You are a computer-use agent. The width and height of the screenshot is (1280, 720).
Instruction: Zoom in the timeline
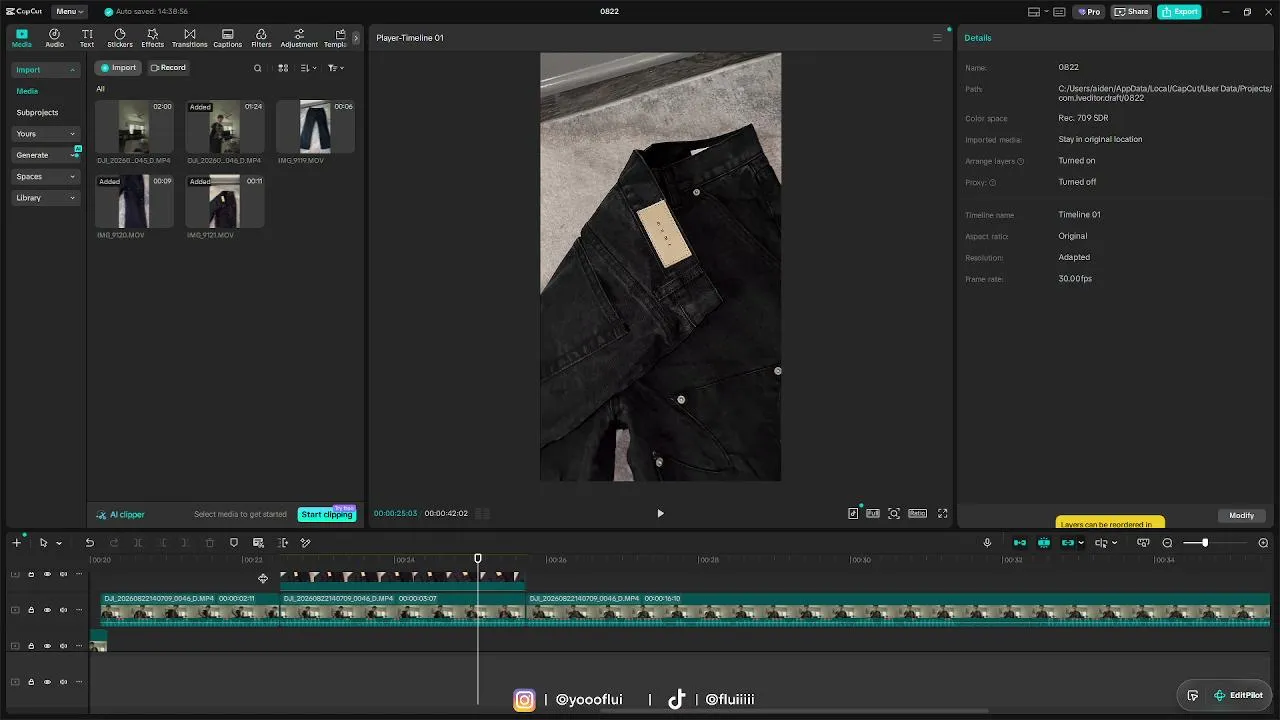click(x=1263, y=543)
